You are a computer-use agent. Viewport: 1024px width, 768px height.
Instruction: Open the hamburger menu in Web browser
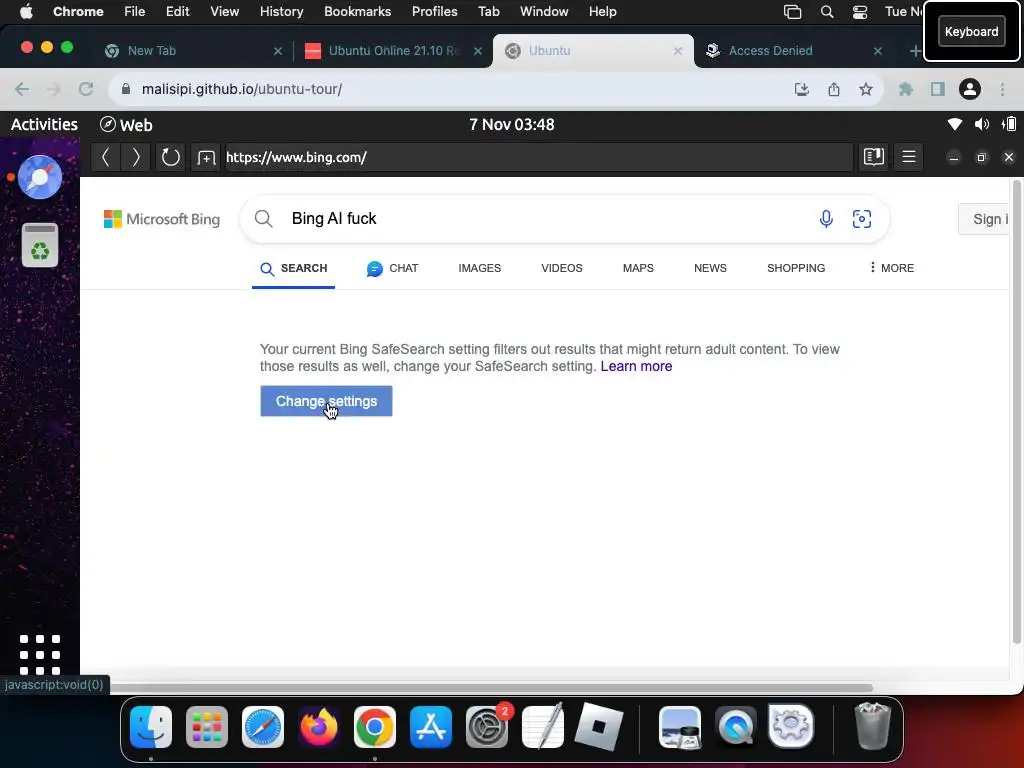pyautogui.click(x=908, y=157)
